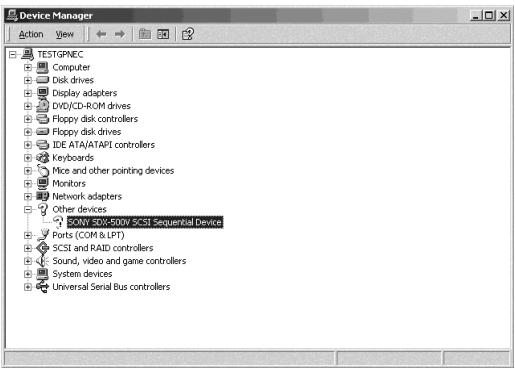This screenshot has height=368, width=515.
Task: Click the System devices icon
Action: click(42, 274)
